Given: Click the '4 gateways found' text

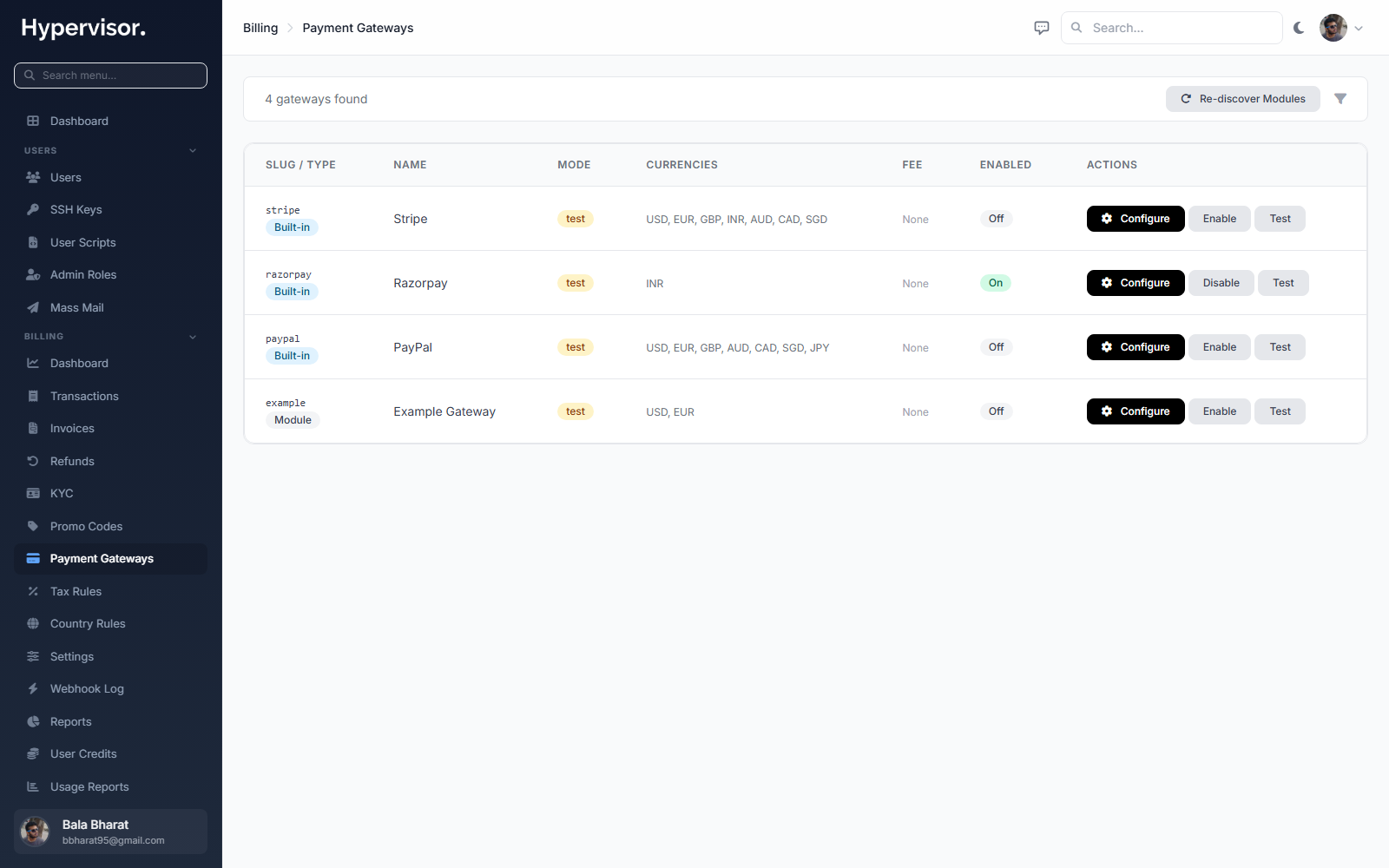Looking at the screenshot, I should point(316,99).
